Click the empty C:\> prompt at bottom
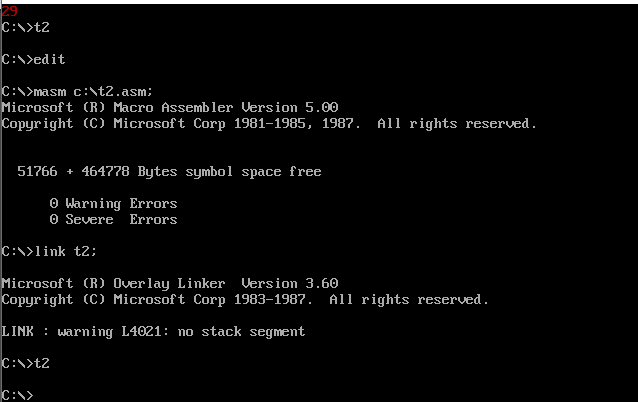 [x=17, y=395]
